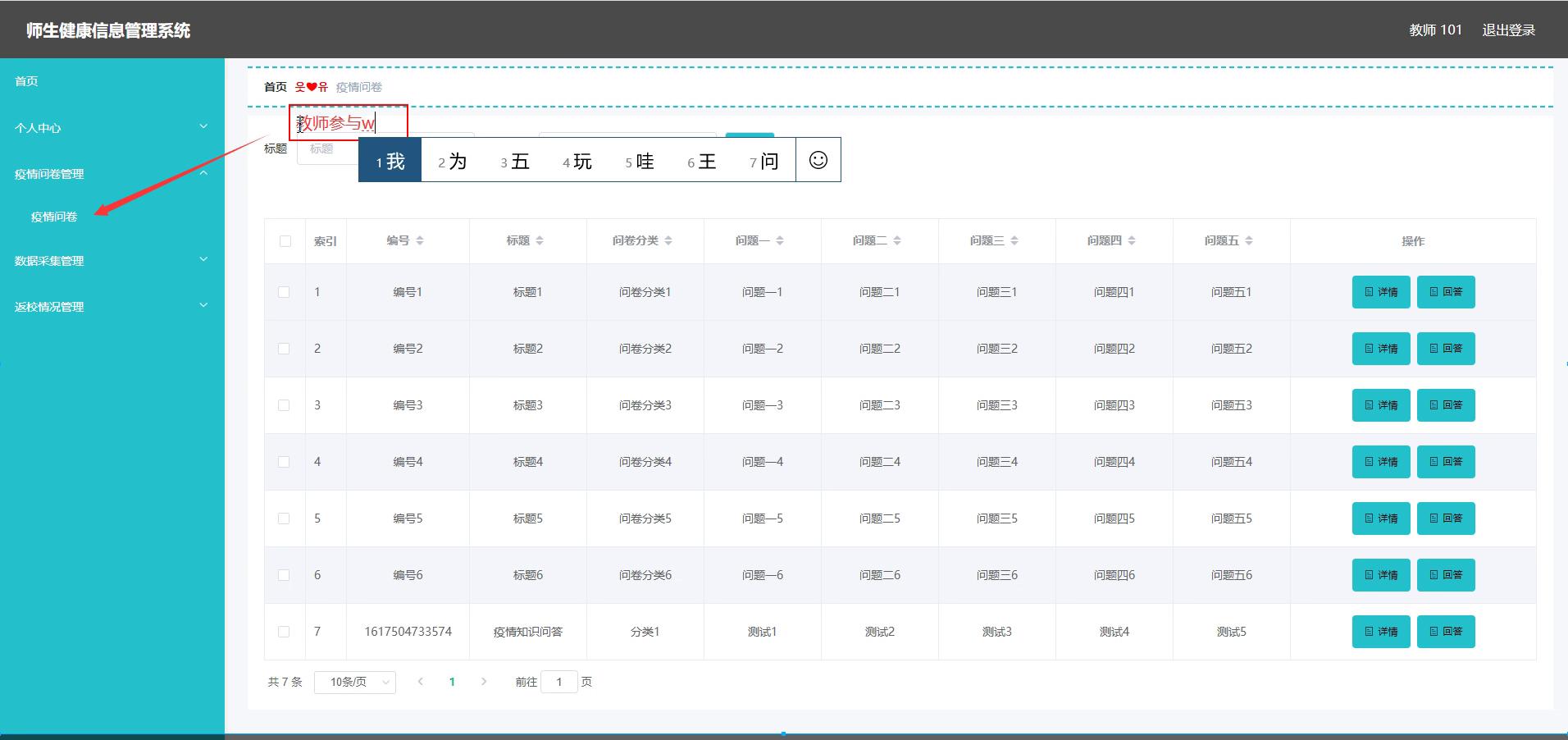Click 退出登录 link in top bar

click(x=1508, y=30)
